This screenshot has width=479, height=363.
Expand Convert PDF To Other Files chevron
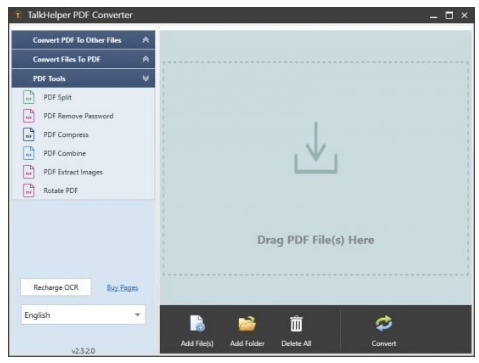pyautogui.click(x=146, y=40)
